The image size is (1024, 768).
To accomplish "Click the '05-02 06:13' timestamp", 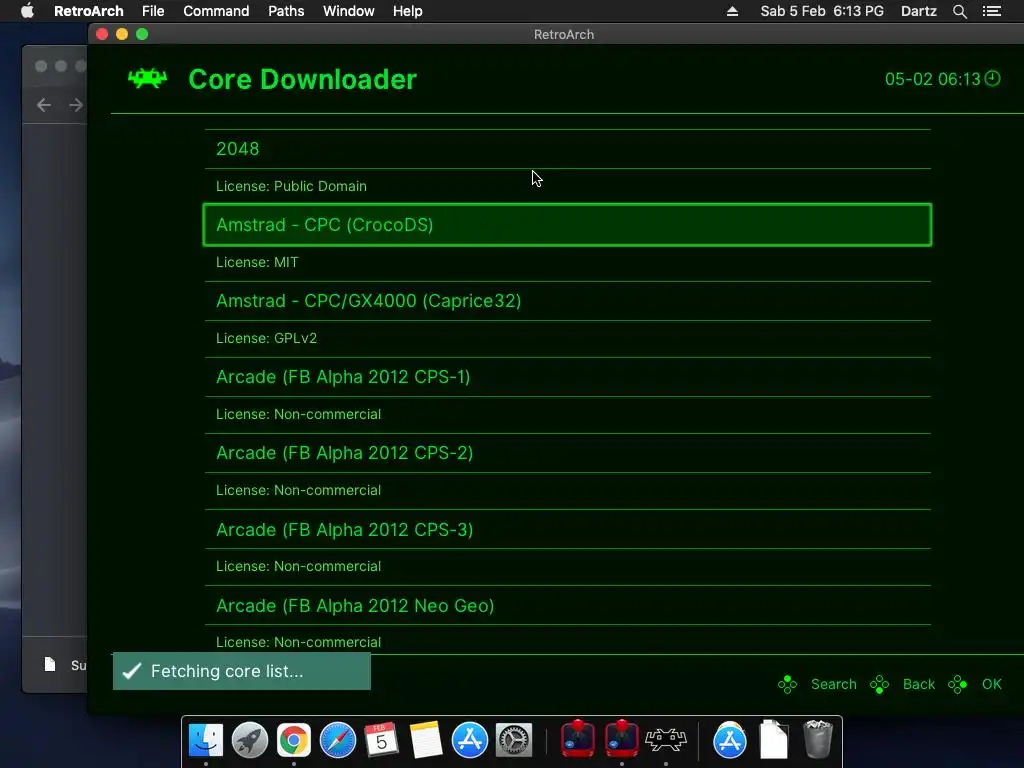I will point(933,79).
